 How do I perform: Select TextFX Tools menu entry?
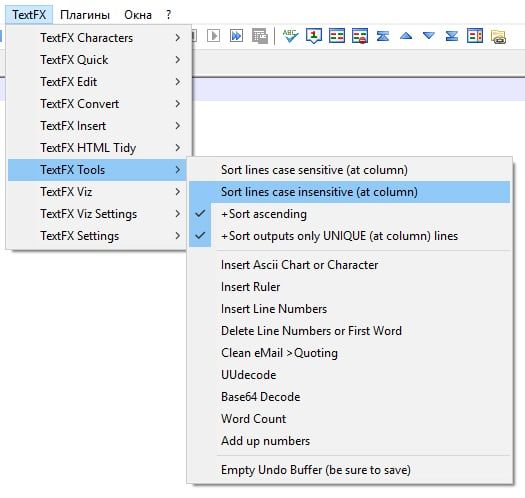click(x=97, y=170)
